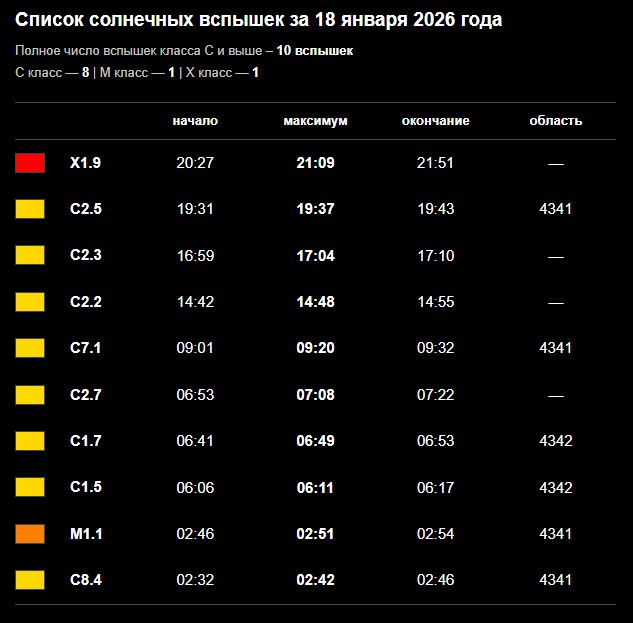
Task: Click region 4342 in the C1.5 row
Action: [555, 488]
